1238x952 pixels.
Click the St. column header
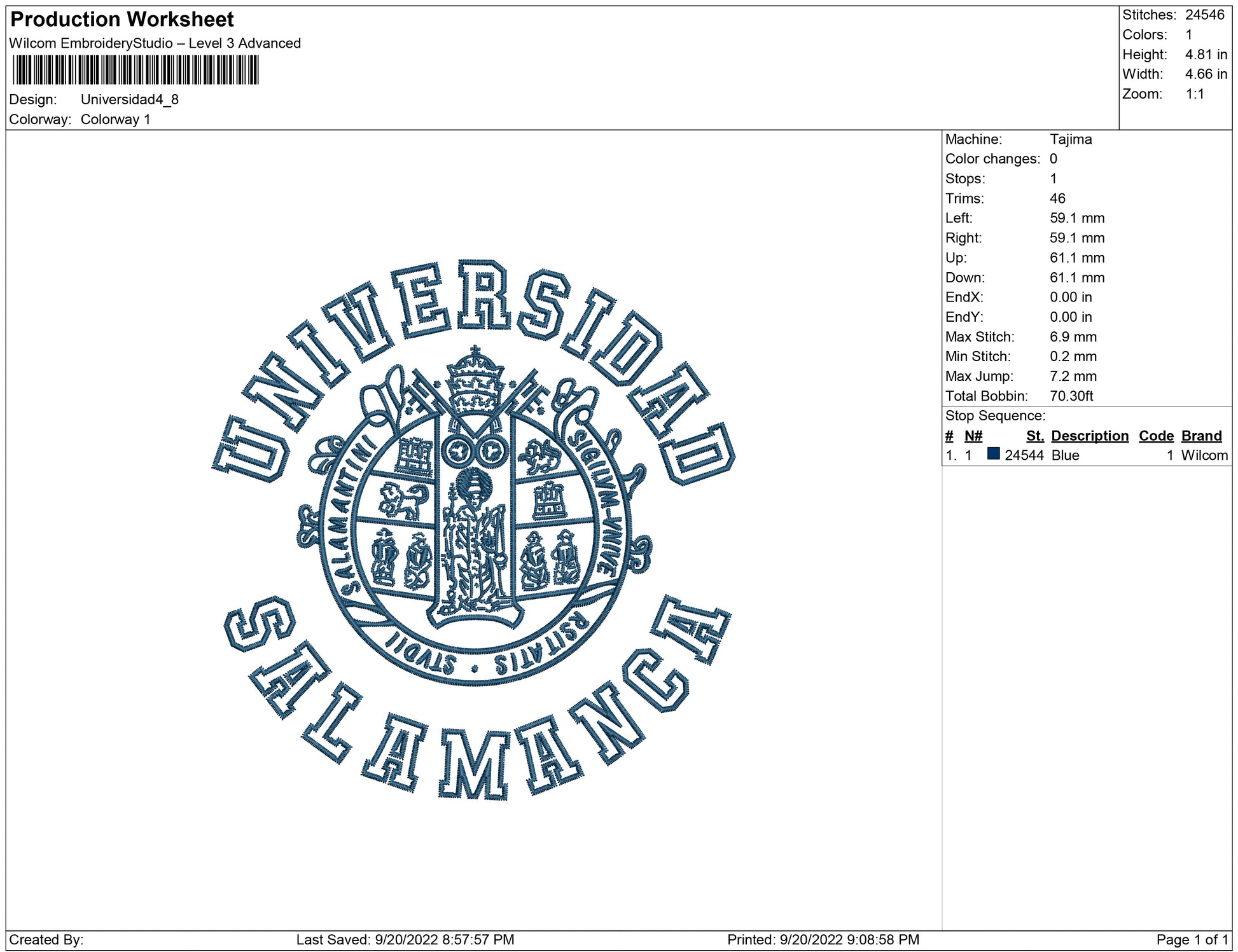pyautogui.click(x=1034, y=436)
